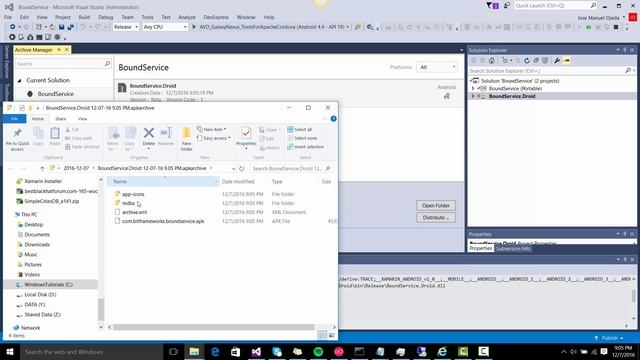This screenshot has height=360, width=640.
Task: Open the Analyze menu
Action: [187, 17]
